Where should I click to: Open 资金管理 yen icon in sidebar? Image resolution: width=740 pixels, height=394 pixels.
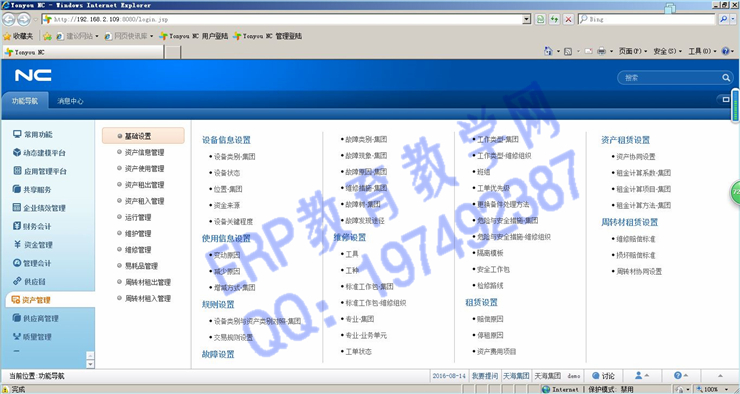17,244
